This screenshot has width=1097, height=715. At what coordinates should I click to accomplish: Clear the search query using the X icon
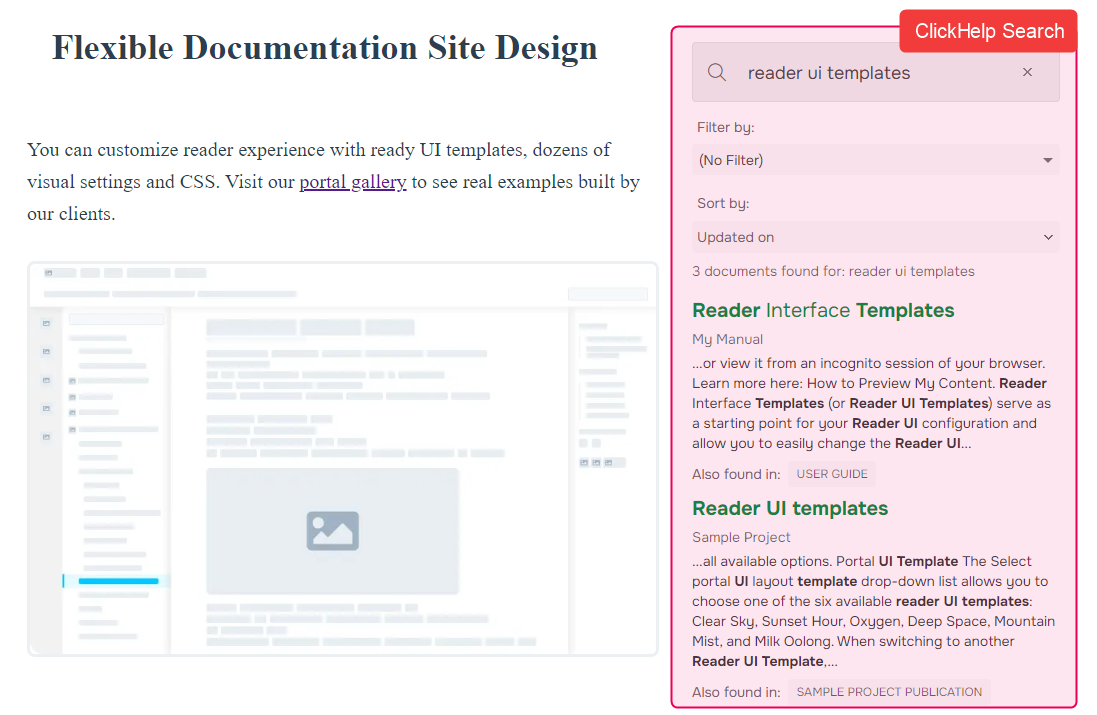coord(1027,72)
